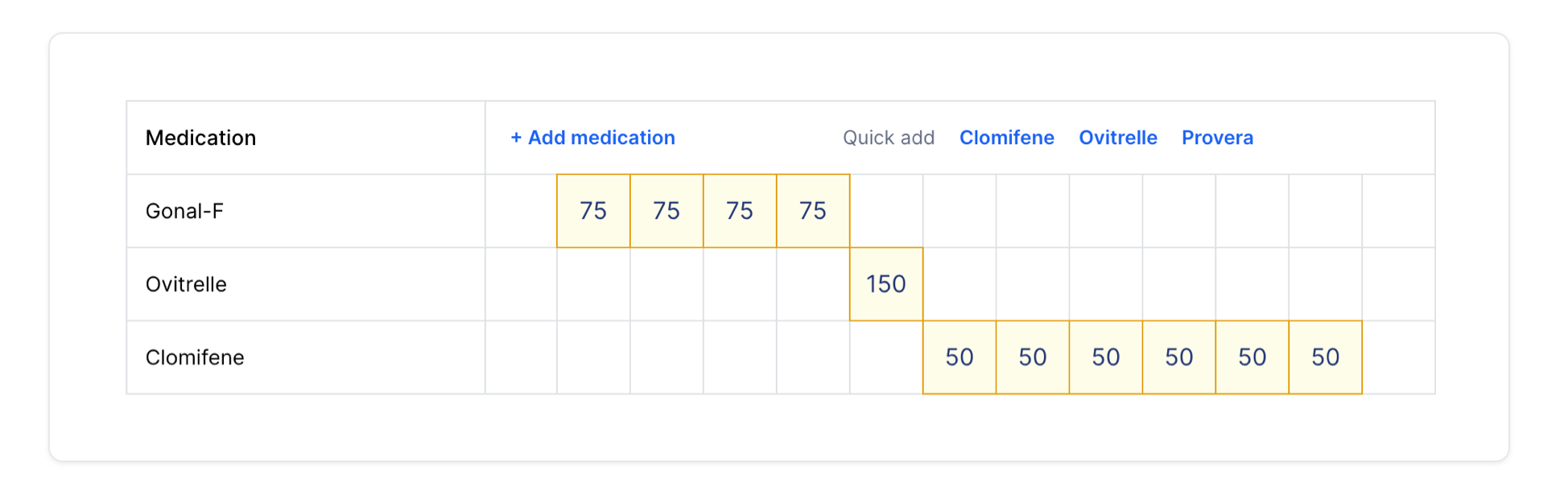Pick the third 50 dose cell for Clomifene
The width and height of the screenshot is (1568, 496).
[x=1106, y=358]
